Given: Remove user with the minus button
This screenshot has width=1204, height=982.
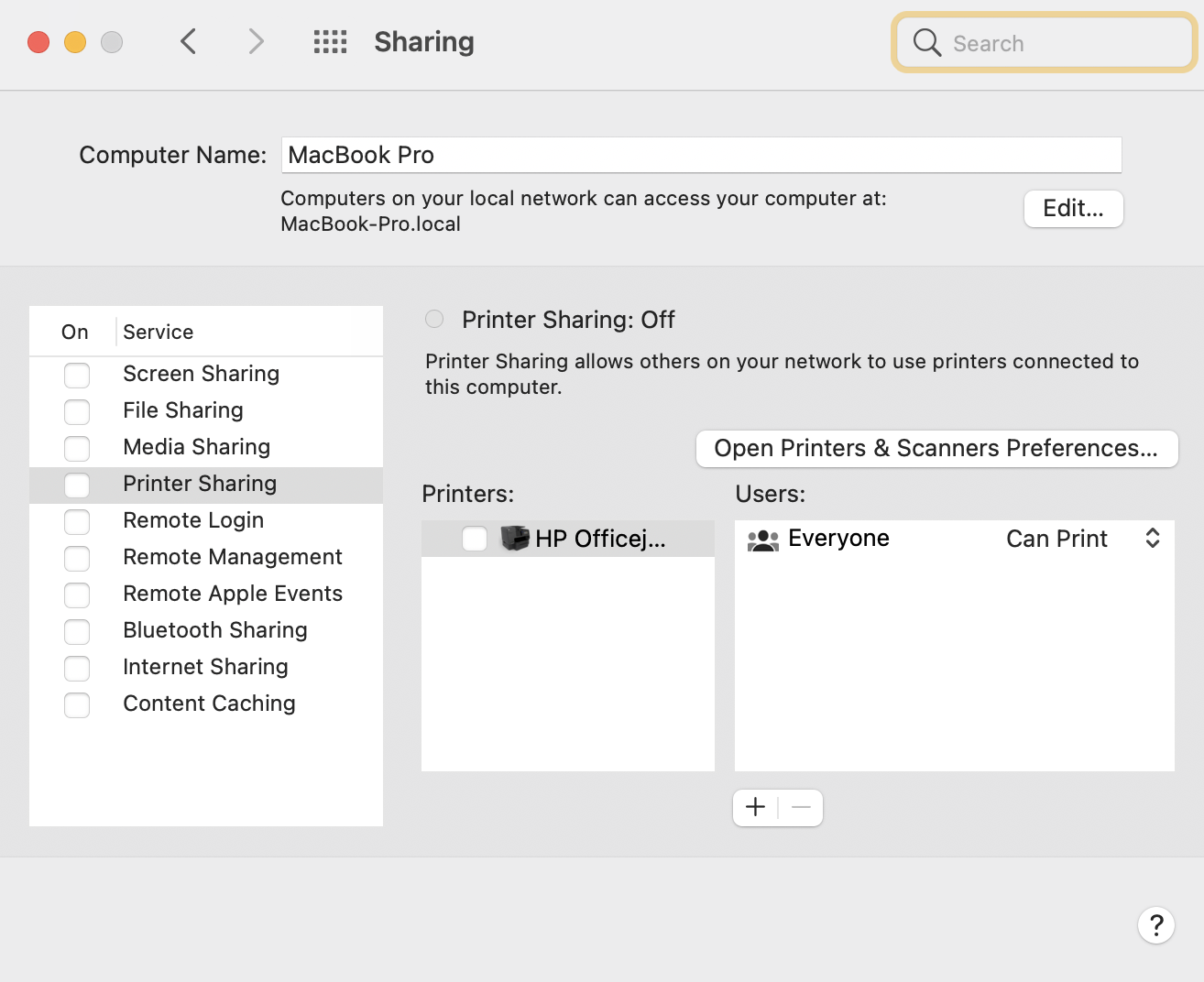Looking at the screenshot, I should tap(801, 807).
